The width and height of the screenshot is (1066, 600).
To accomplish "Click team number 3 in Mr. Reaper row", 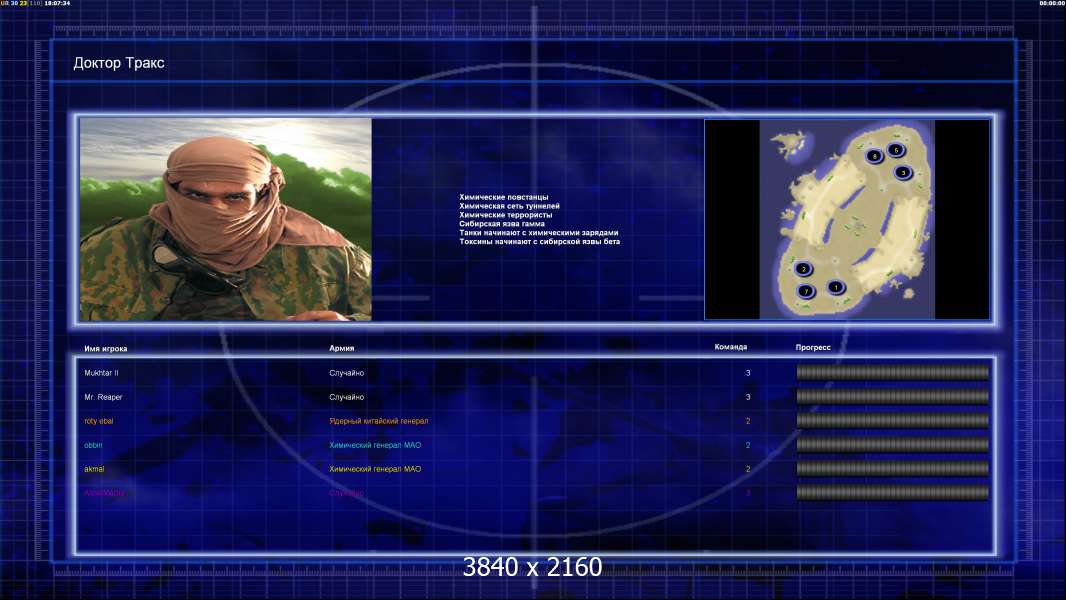I will tap(748, 397).
